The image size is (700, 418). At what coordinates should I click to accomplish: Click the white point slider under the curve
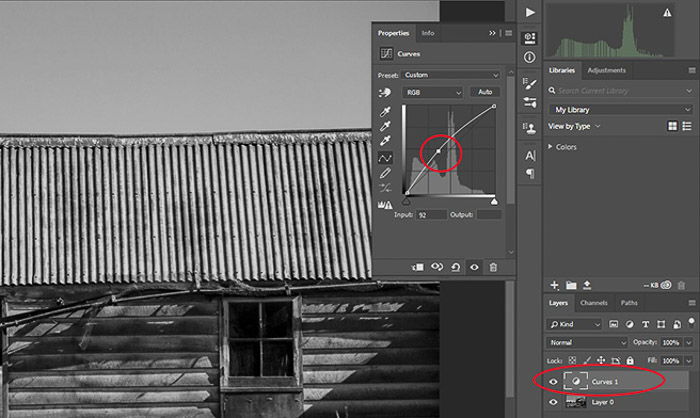494,202
